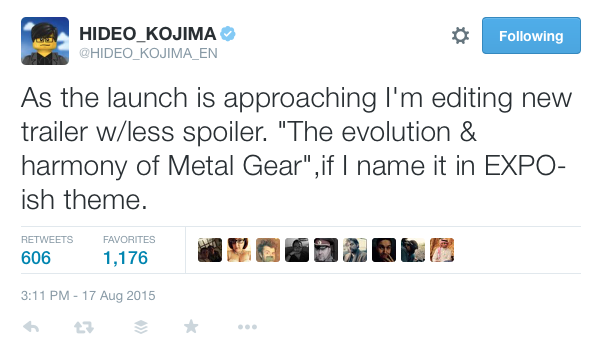The height and width of the screenshot is (364, 601).
Task: Open avatar with military officer cap
Action: [326, 250]
